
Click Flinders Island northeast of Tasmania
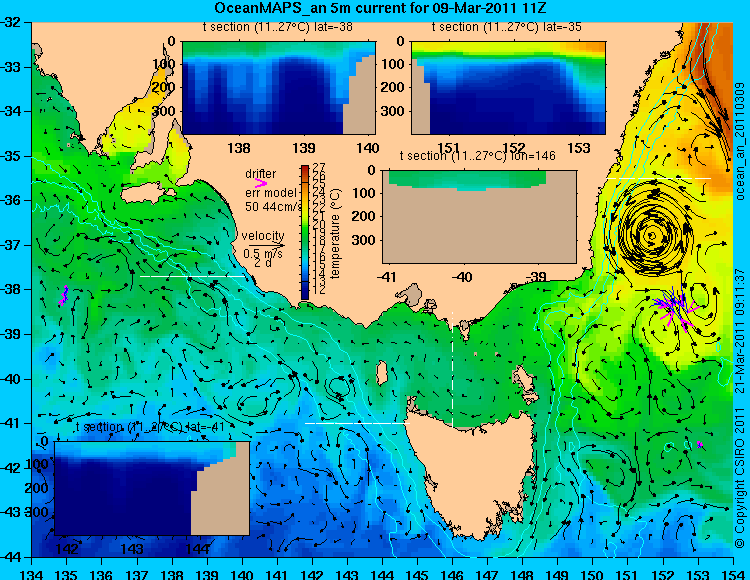525,383
